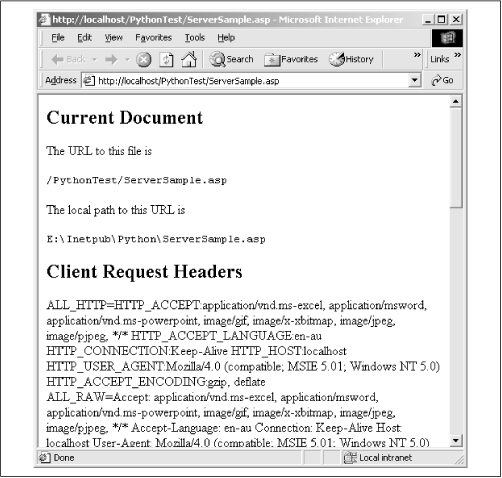Viewport: 502px width, 478px height.
Task: Click the window resize grip corner
Action: [460, 460]
